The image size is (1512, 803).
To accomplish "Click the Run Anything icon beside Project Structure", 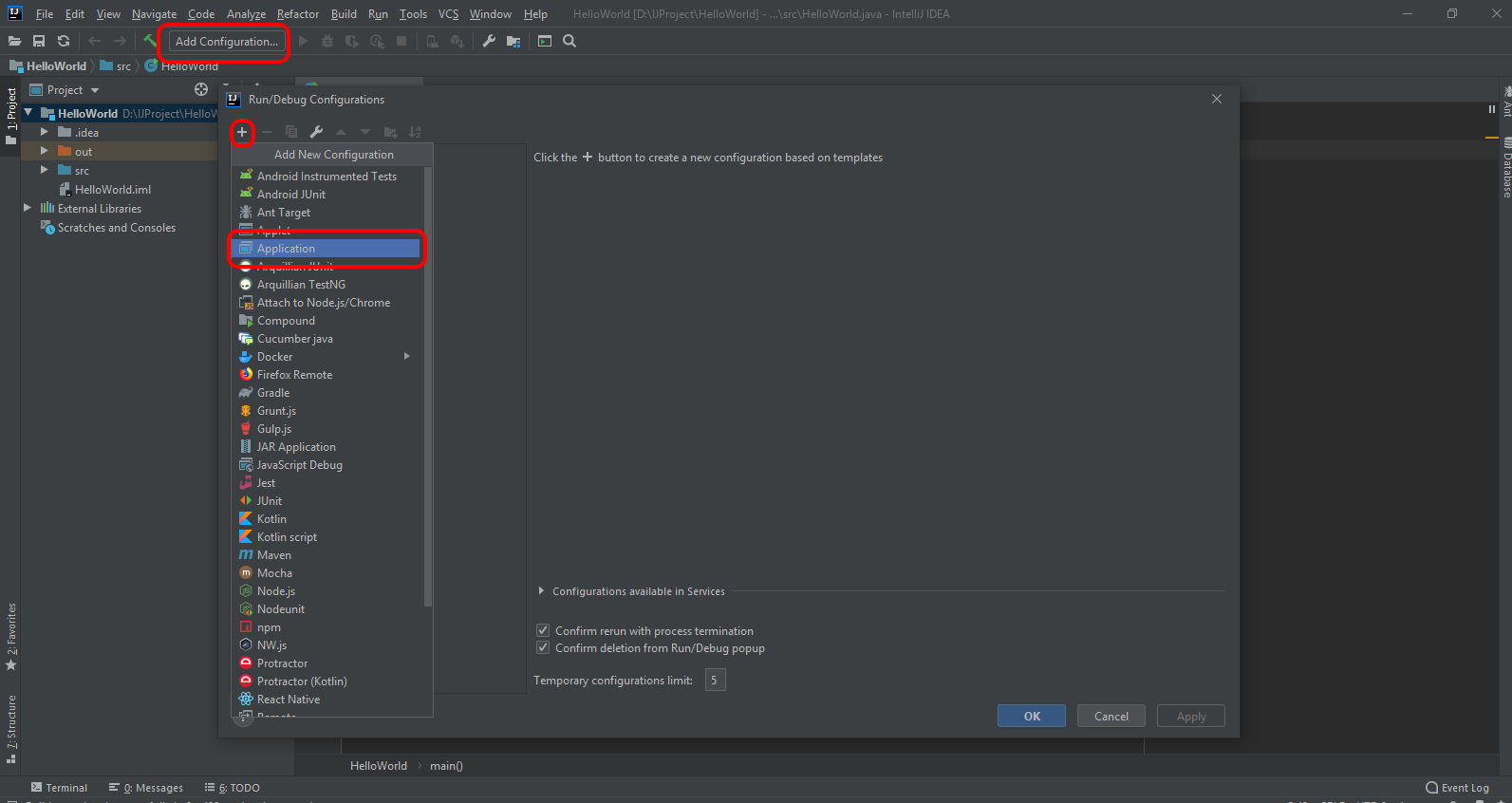I will (545, 41).
